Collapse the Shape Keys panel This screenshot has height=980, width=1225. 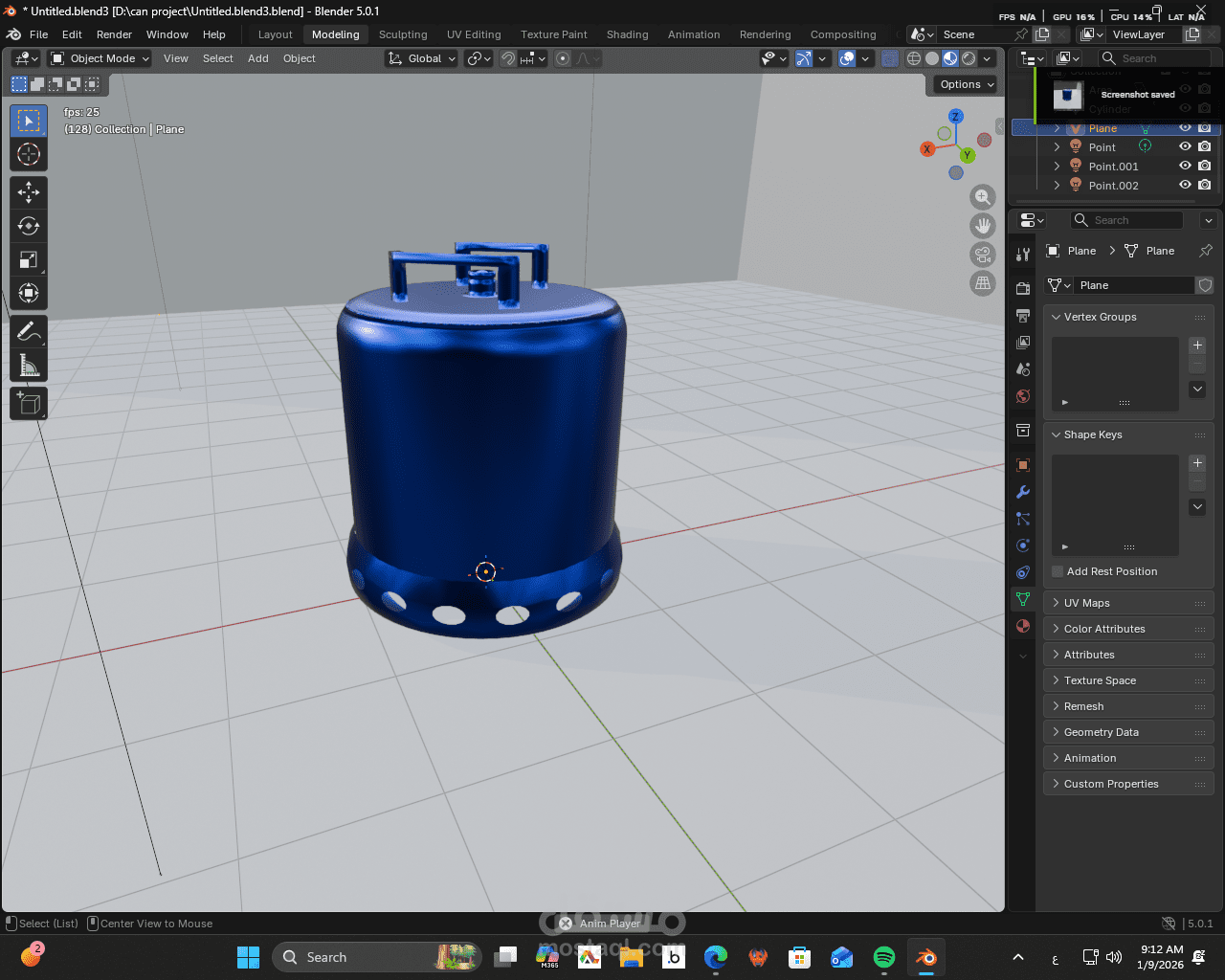1057,434
